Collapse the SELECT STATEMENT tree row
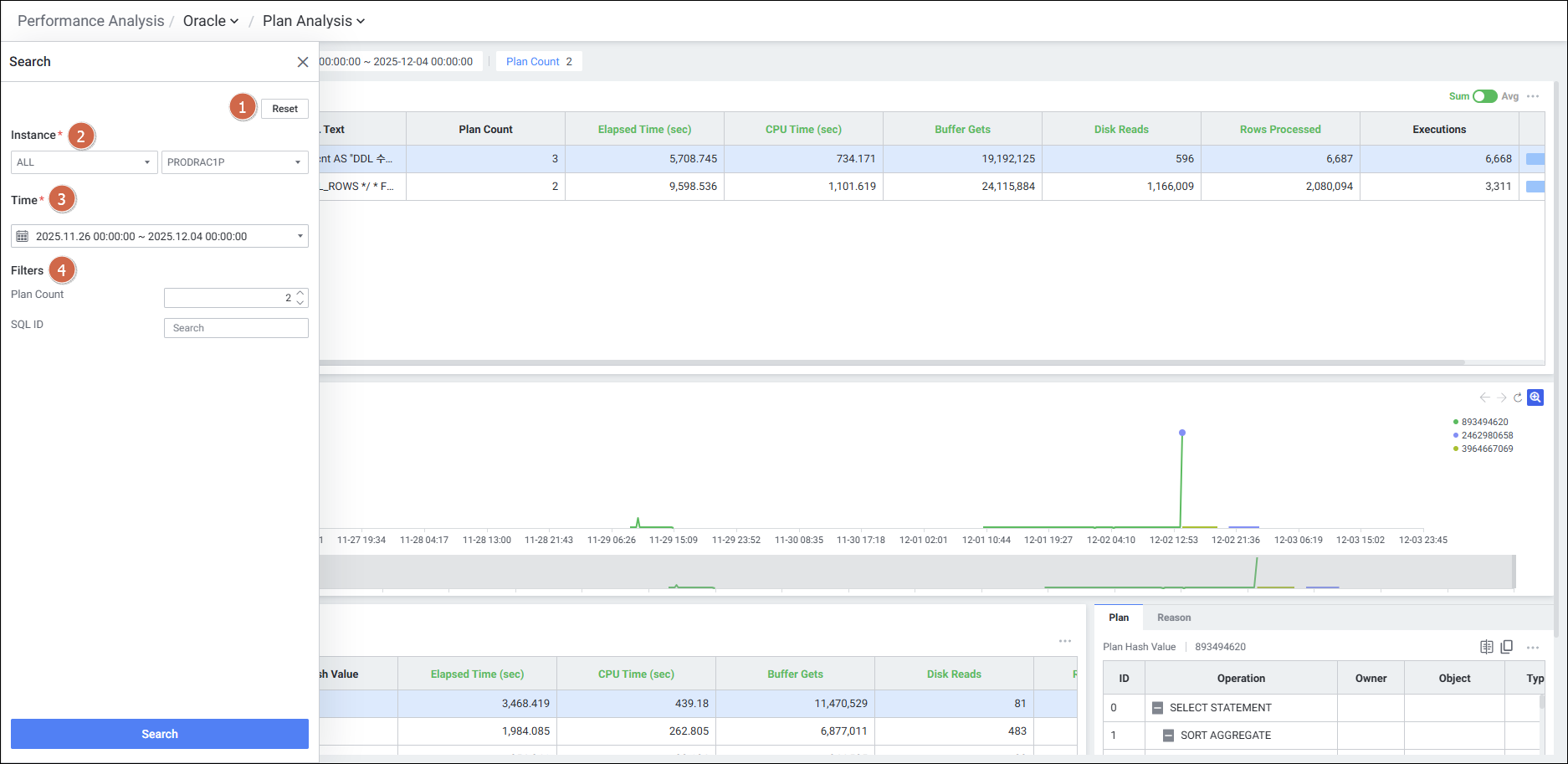This screenshot has height=764, width=1568. pyautogui.click(x=1157, y=708)
